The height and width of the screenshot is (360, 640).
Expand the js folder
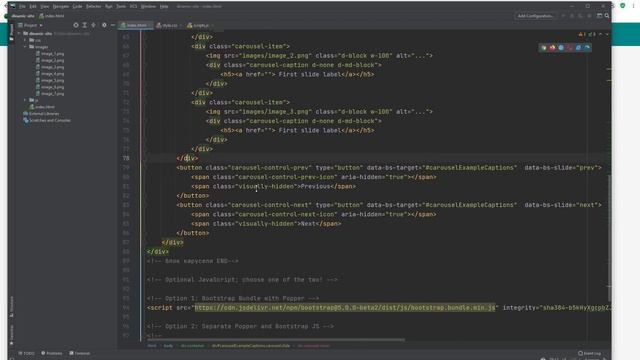pyautogui.click(x=25, y=100)
